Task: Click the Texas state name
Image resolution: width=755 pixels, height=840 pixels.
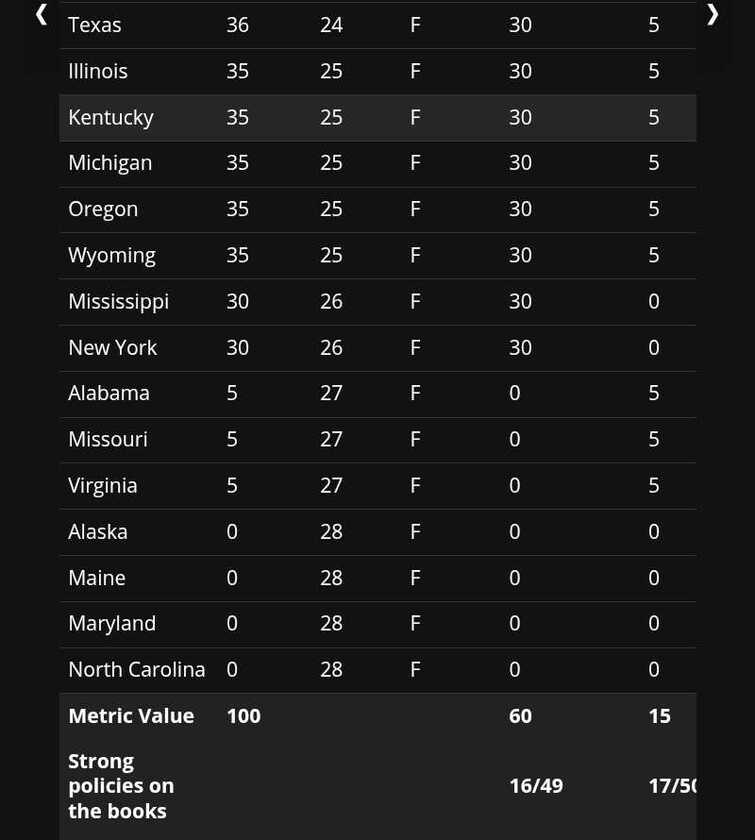Action: (x=95, y=25)
